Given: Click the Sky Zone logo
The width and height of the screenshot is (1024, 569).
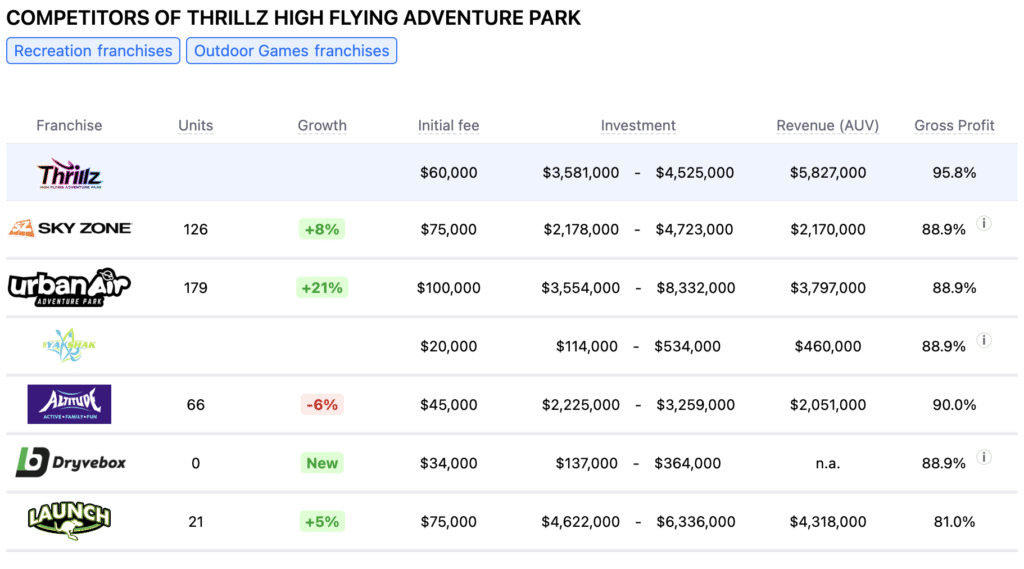Looking at the screenshot, I should click(70, 229).
